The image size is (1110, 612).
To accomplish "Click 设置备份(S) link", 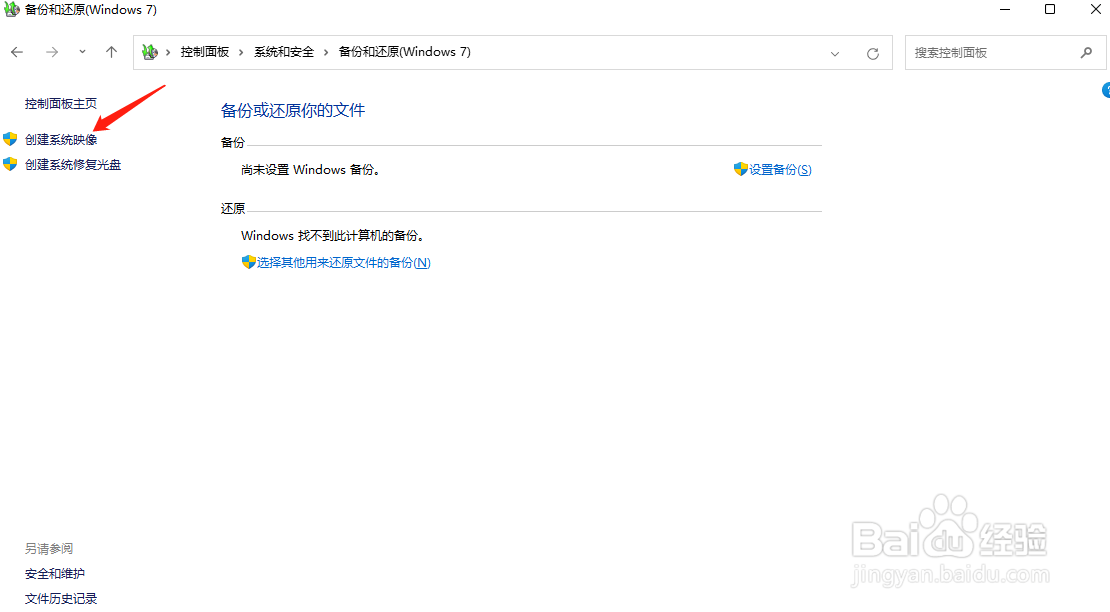I will (780, 170).
